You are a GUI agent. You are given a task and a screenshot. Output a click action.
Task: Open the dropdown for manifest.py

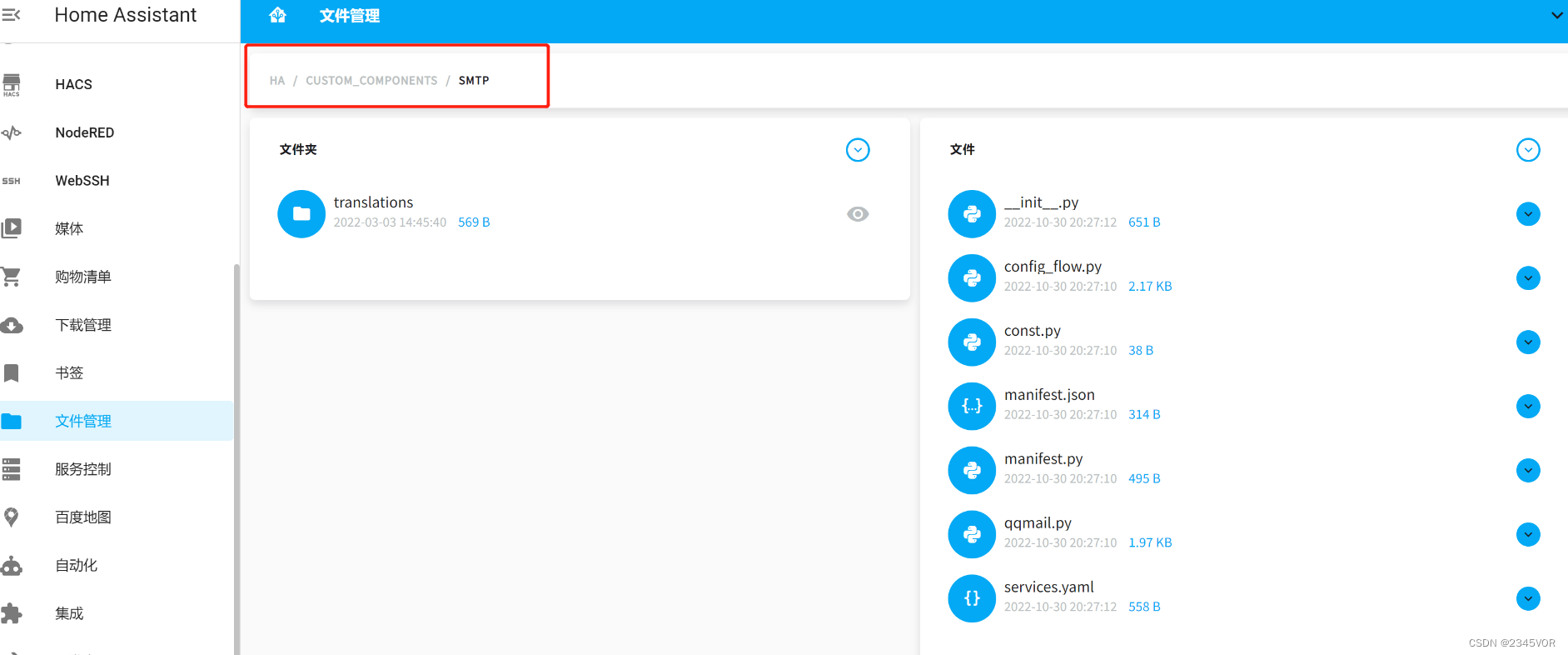tap(1528, 471)
